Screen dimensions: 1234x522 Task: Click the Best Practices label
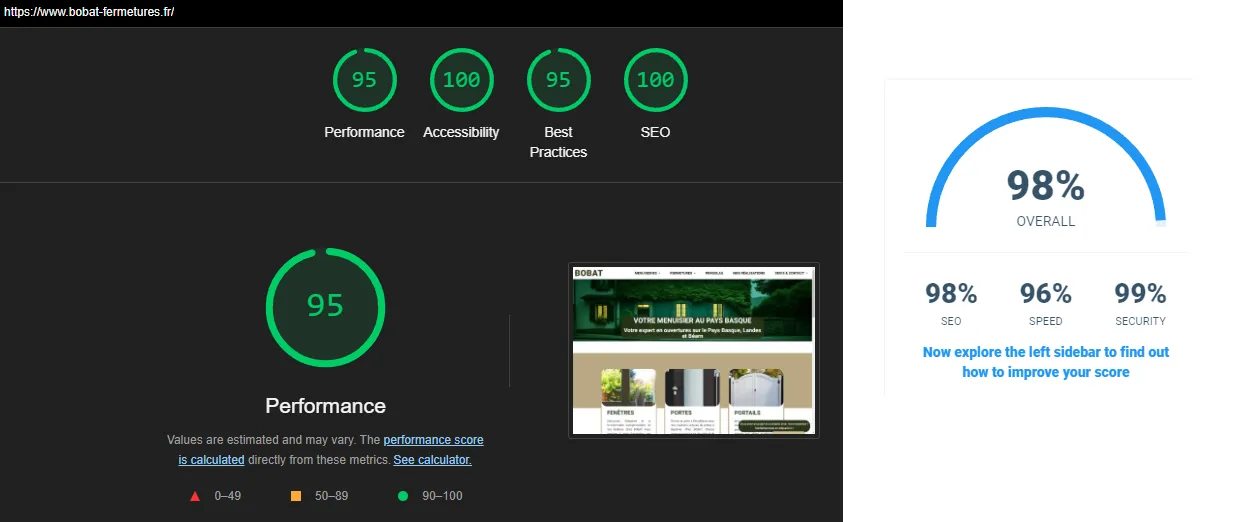pos(558,142)
